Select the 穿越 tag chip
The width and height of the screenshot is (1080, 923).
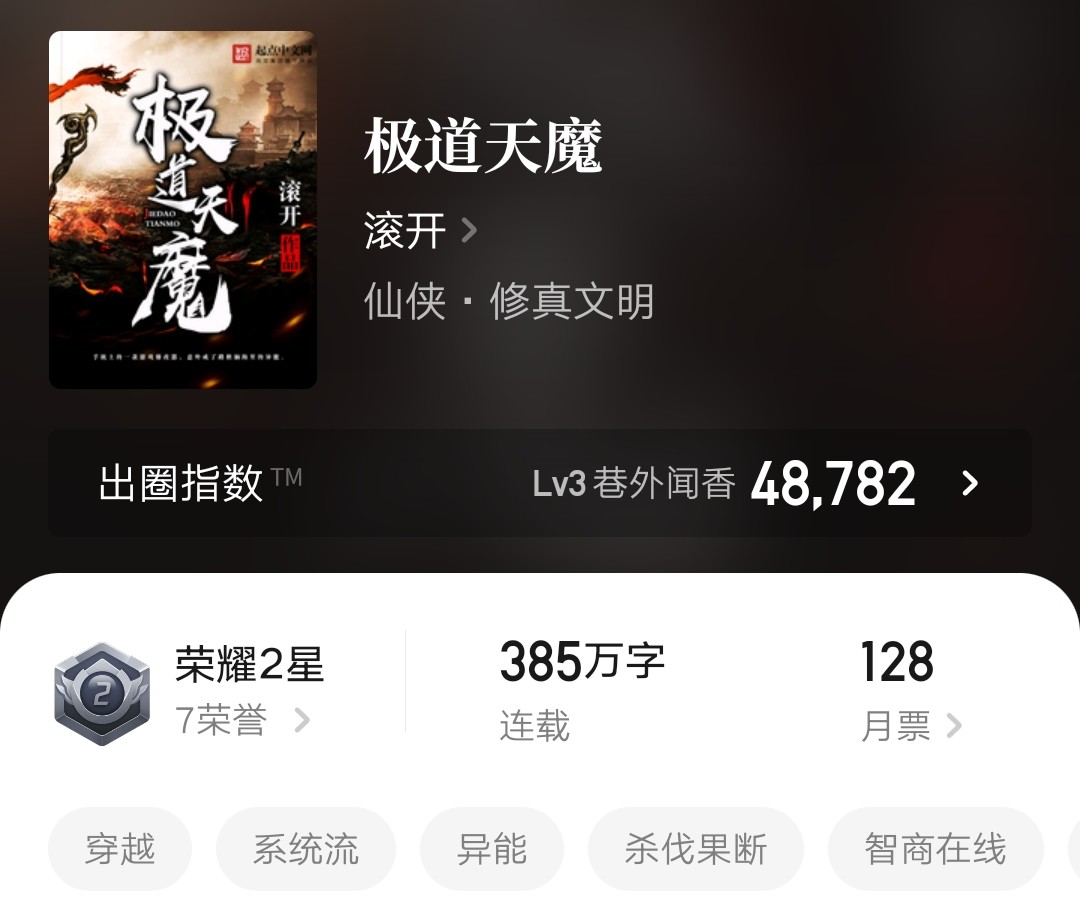point(120,849)
